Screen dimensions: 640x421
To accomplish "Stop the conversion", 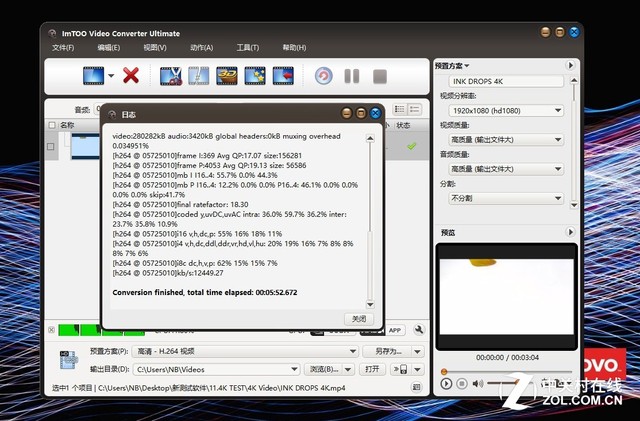I will coord(380,76).
